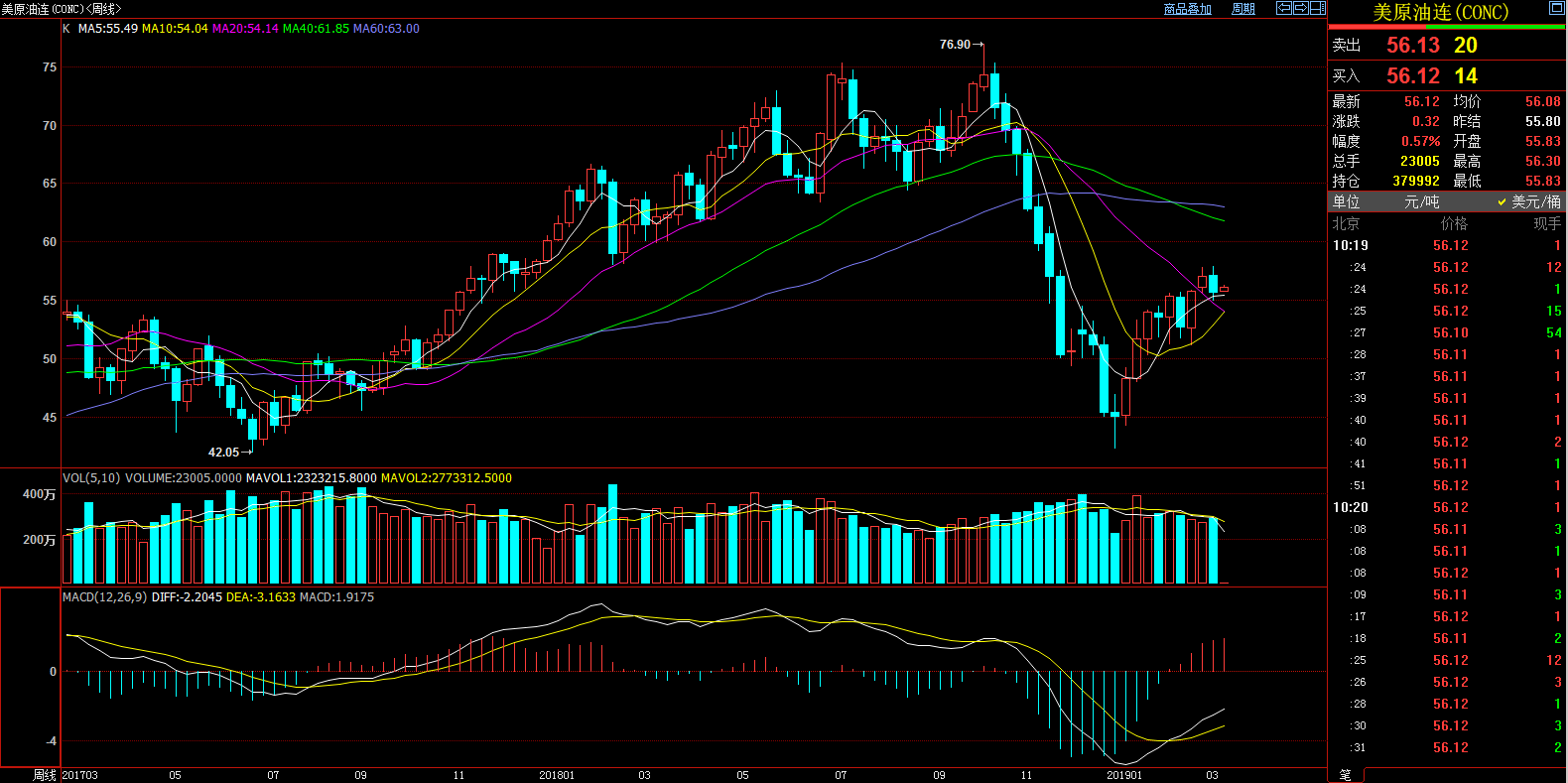Screen dimensions: 1568x783
Task: Click the chart title 美原油连 (CONC)<周线>
Action: tap(62, 9)
